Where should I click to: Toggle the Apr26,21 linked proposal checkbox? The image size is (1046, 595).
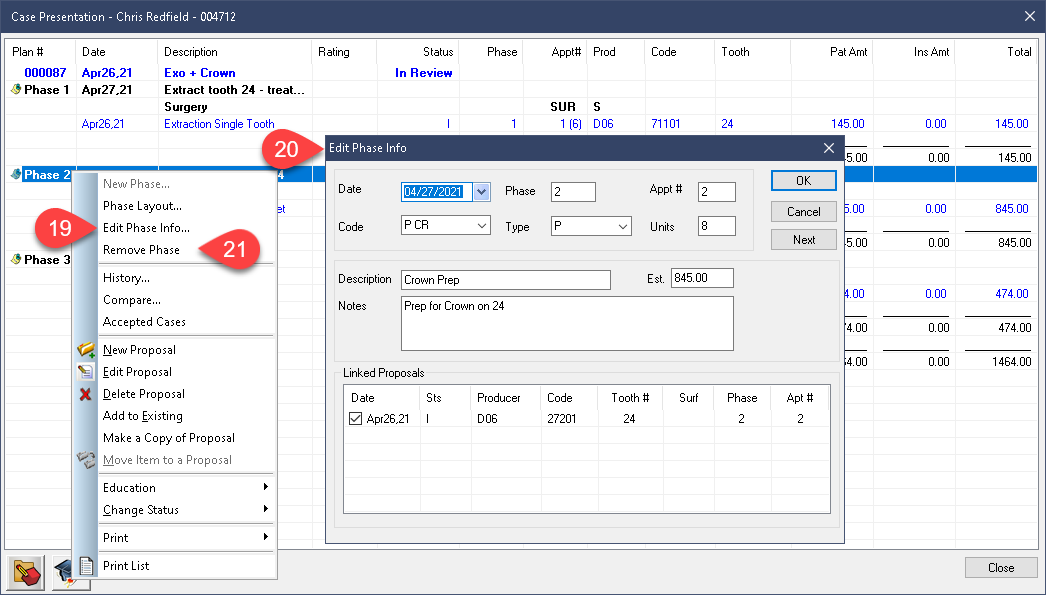pyautogui.click(x=356, y=419)
